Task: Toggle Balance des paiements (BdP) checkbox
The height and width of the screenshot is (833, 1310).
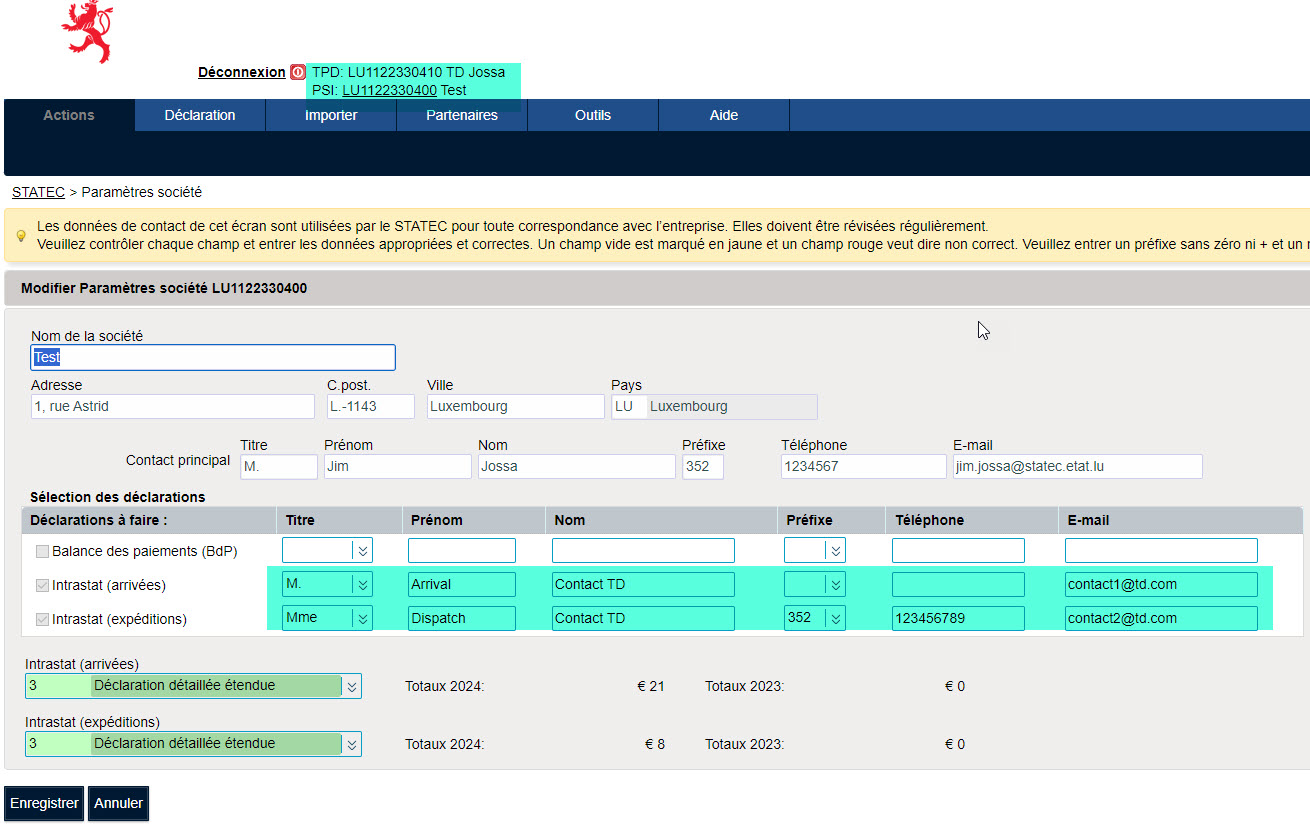Action: [x=42, y=551]
